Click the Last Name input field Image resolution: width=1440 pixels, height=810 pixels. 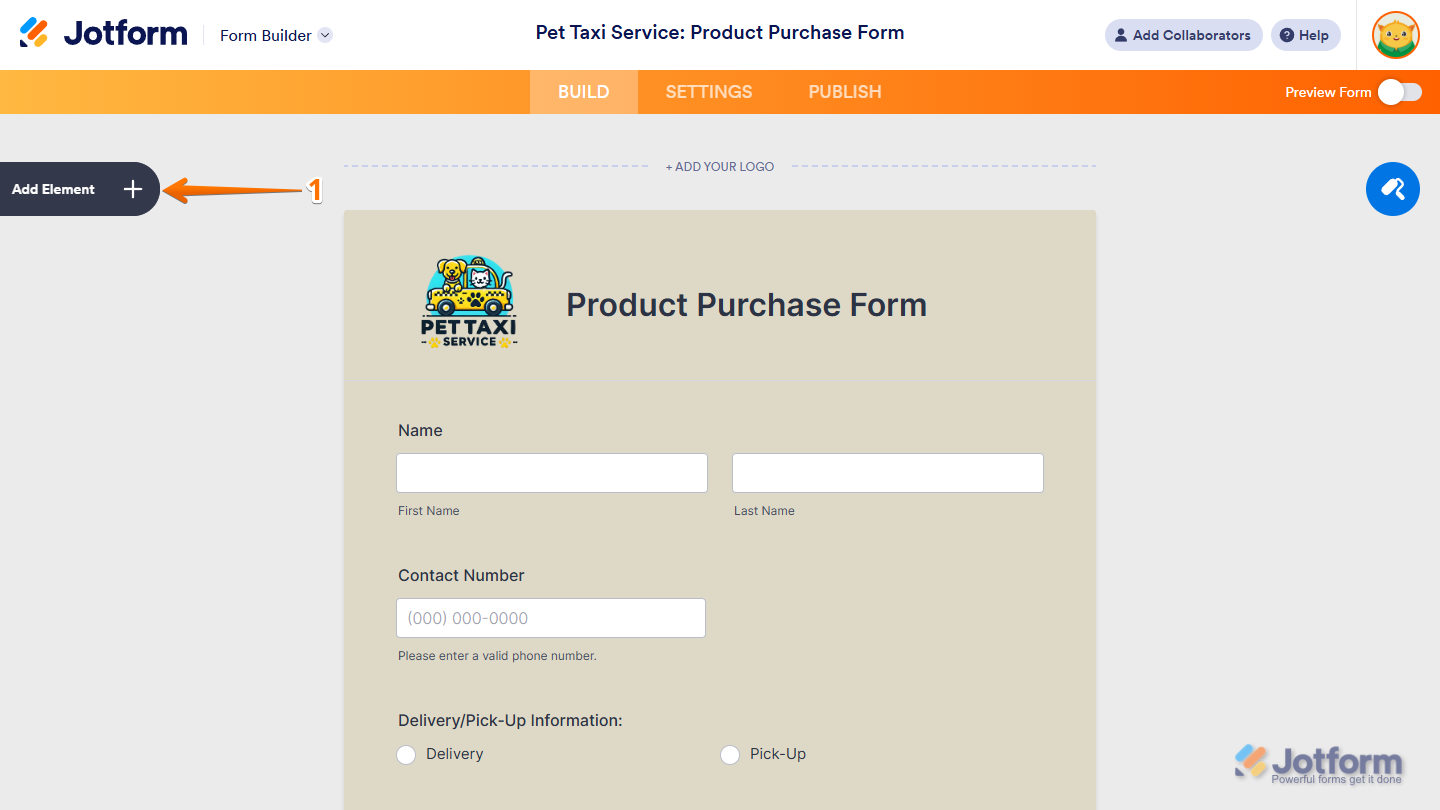(887, 473)
